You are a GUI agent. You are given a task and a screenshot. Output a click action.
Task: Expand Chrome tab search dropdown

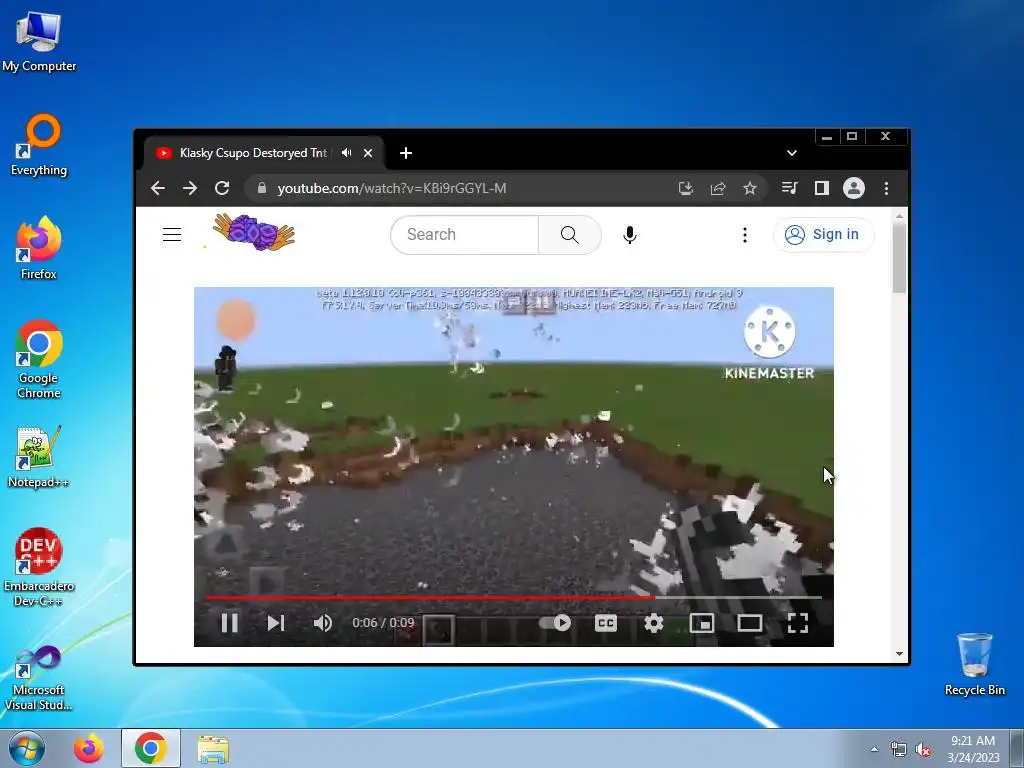coord(792,153)
